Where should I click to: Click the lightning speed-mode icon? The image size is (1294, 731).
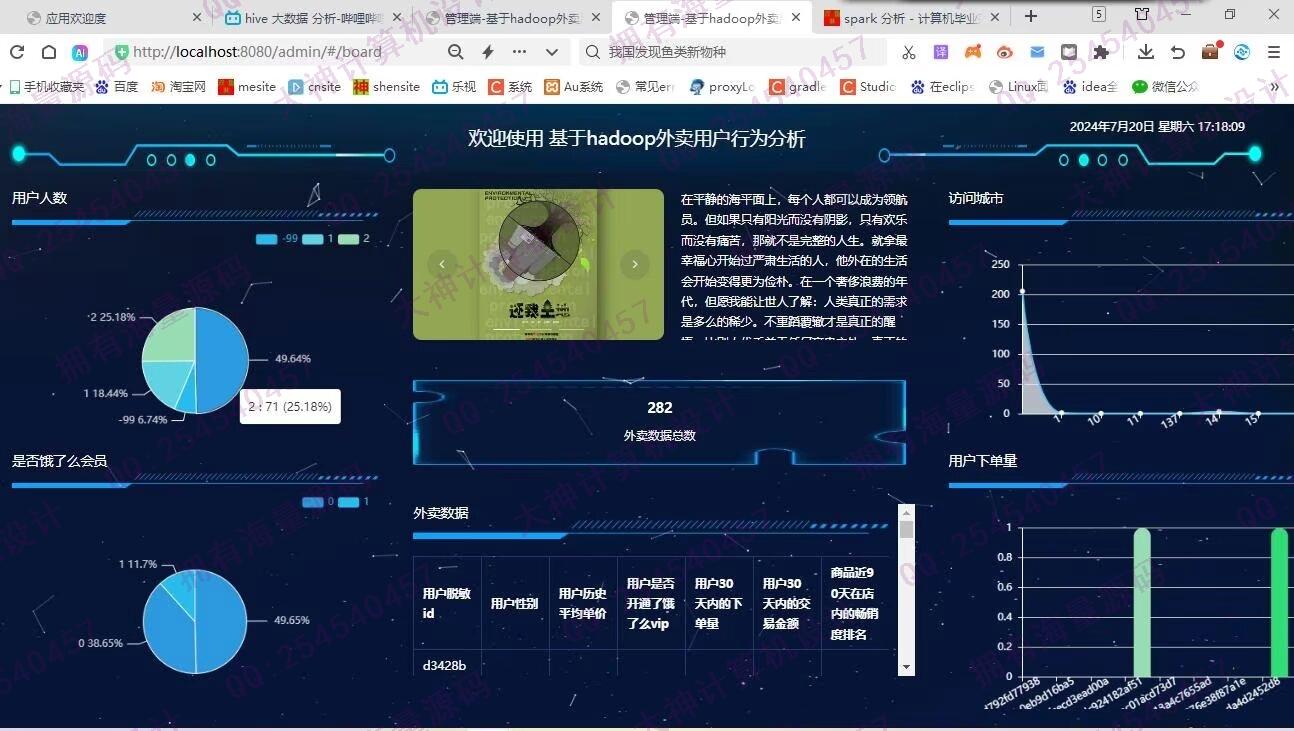point(487,52)
